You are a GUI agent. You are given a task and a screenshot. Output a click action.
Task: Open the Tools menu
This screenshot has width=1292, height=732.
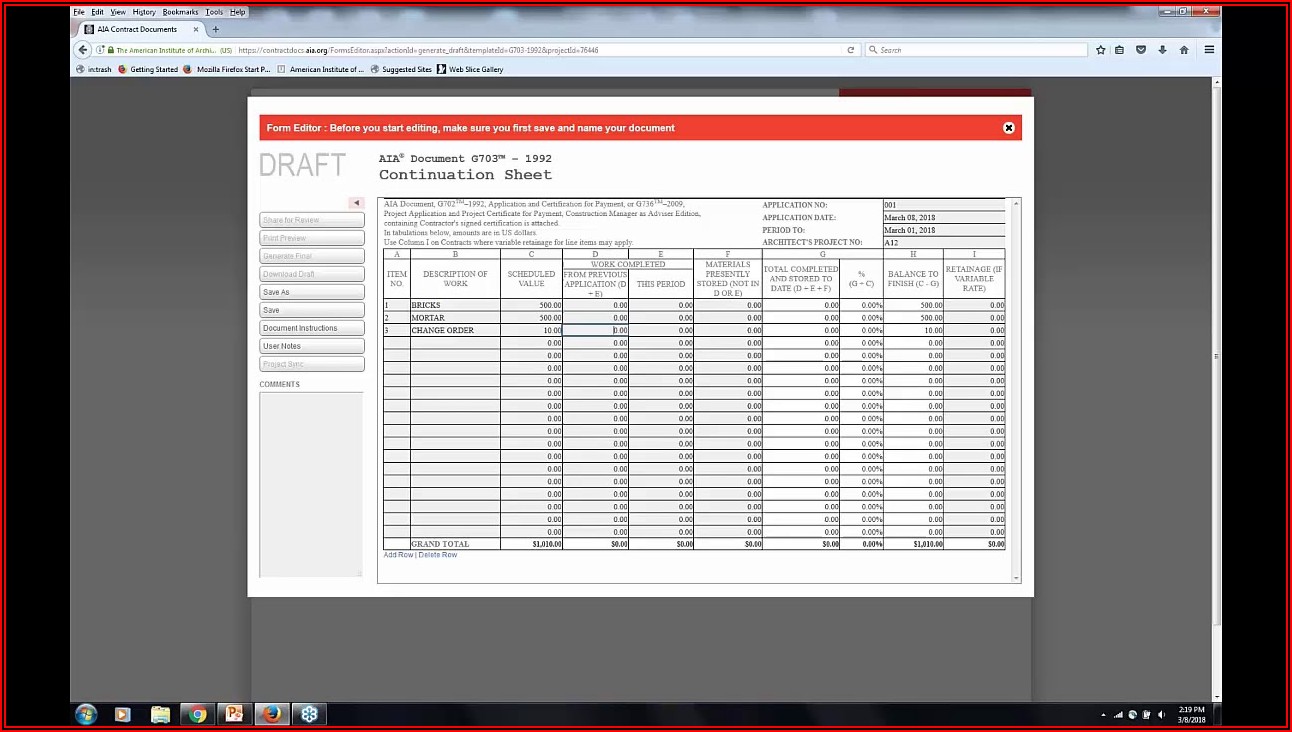pyautogui.click(x=214, y=12)
